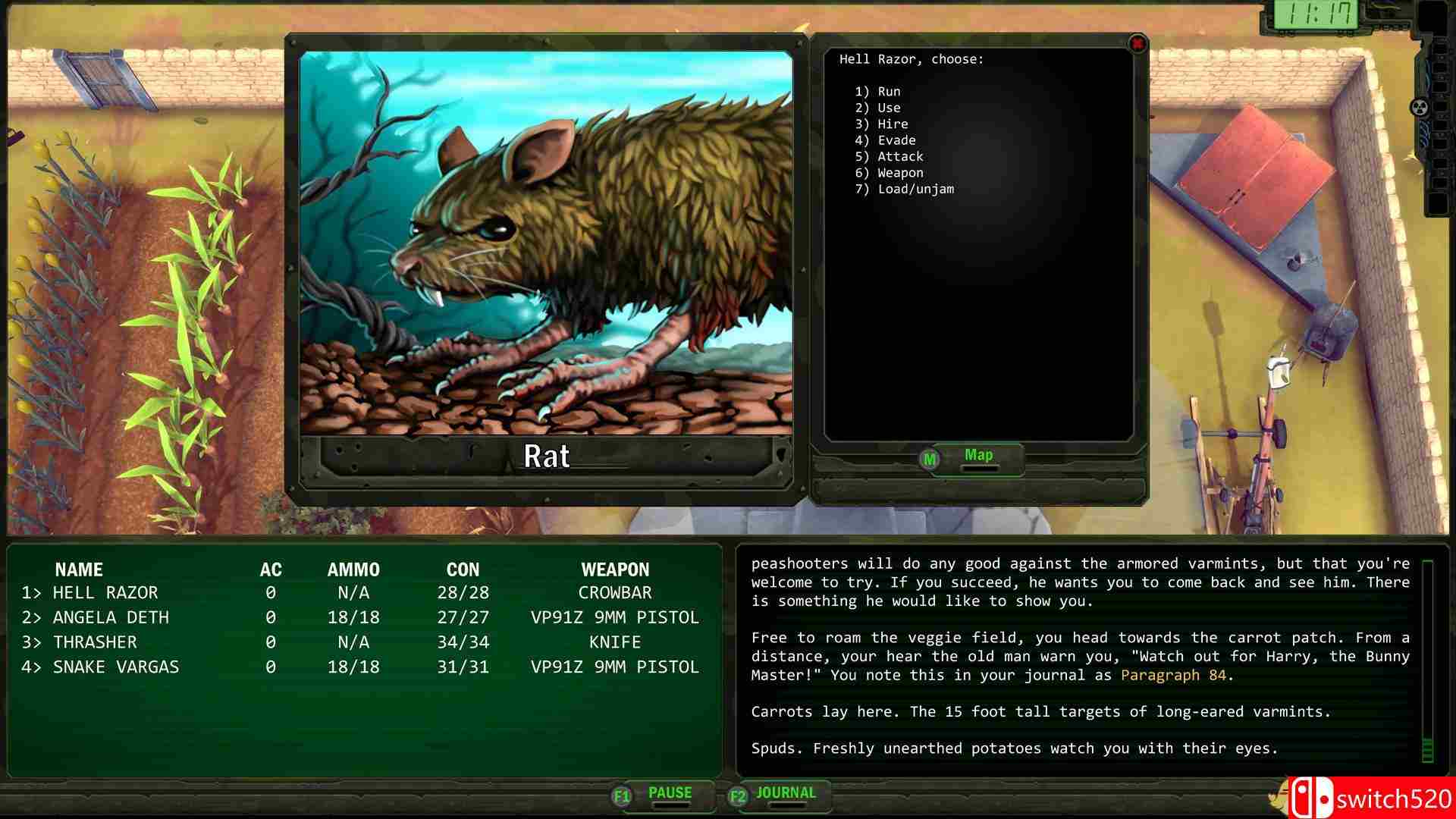Choose the Attack combat option

899,157
